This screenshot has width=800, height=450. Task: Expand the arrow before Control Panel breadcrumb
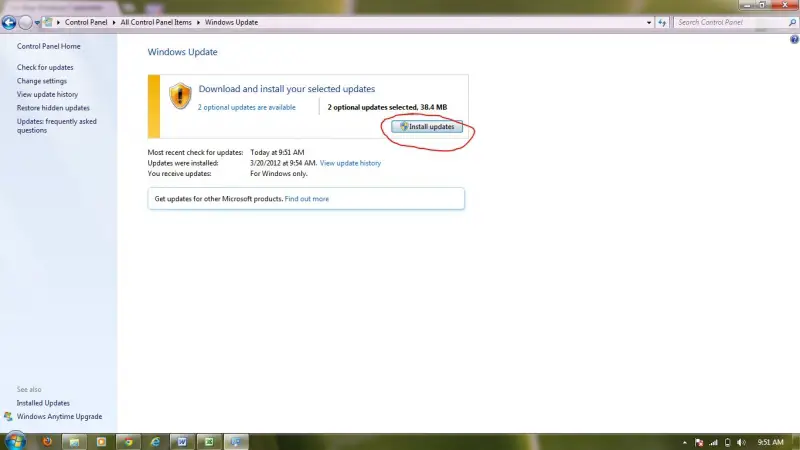[x=58, y=22]
